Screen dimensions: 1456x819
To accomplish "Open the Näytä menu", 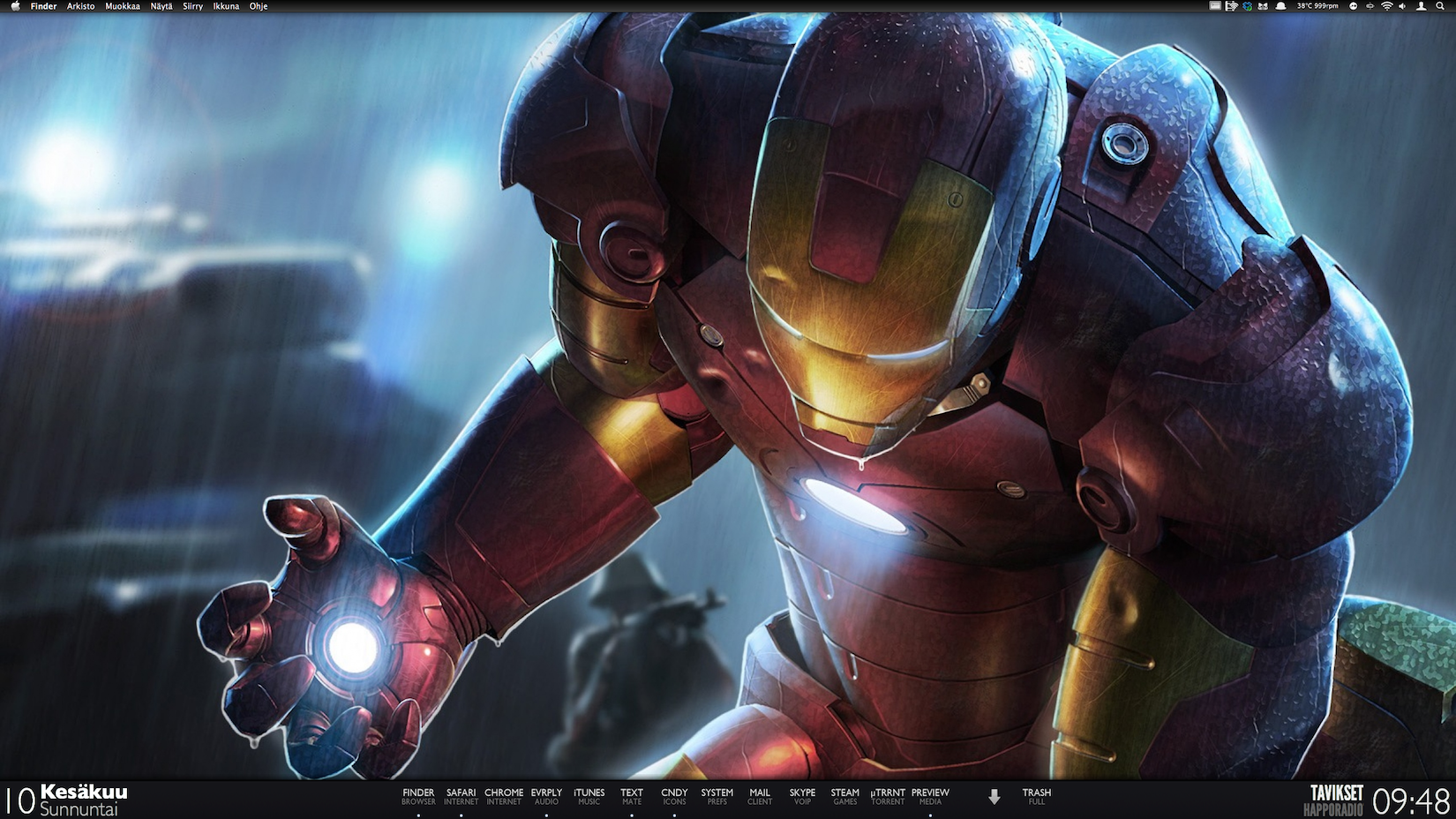I will (161, 6).
